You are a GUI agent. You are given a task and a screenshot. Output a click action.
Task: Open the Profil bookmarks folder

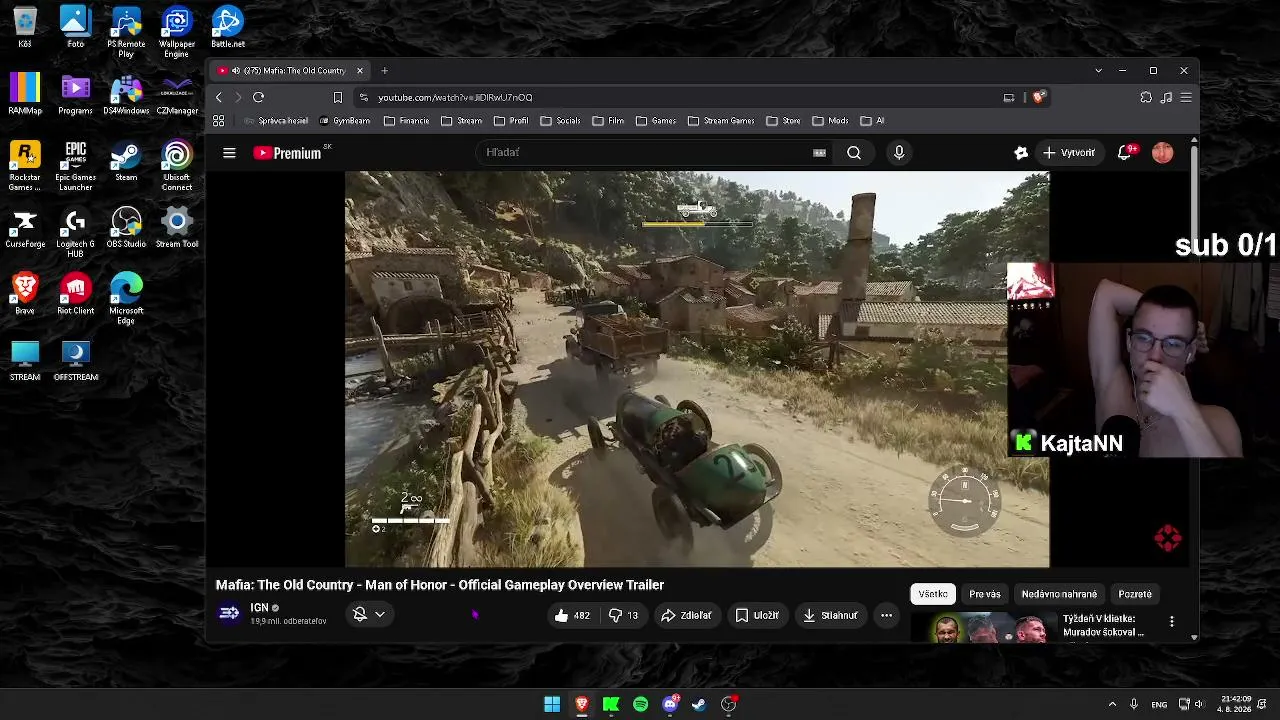click(x=511, y=121)
